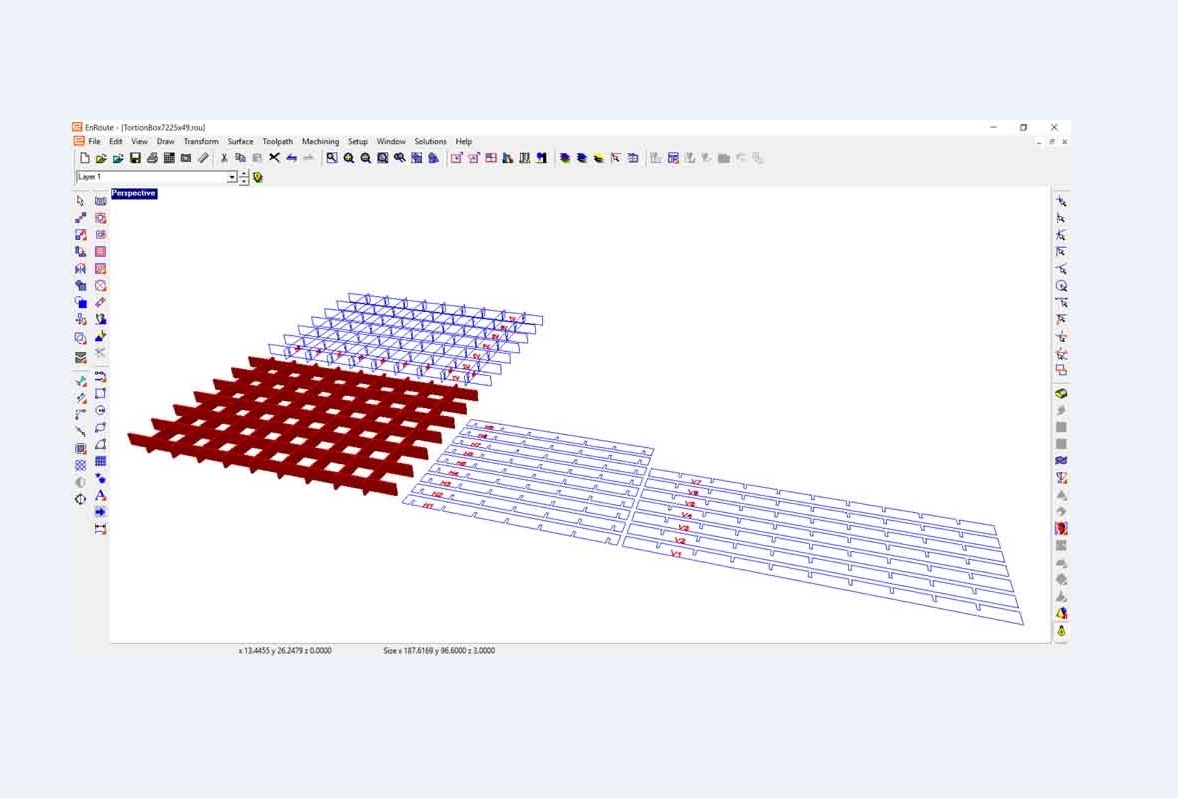This screenshot has height=798, width=1178.
Task: Step layer up with the spinner arrow
Action: pos(243,174)
